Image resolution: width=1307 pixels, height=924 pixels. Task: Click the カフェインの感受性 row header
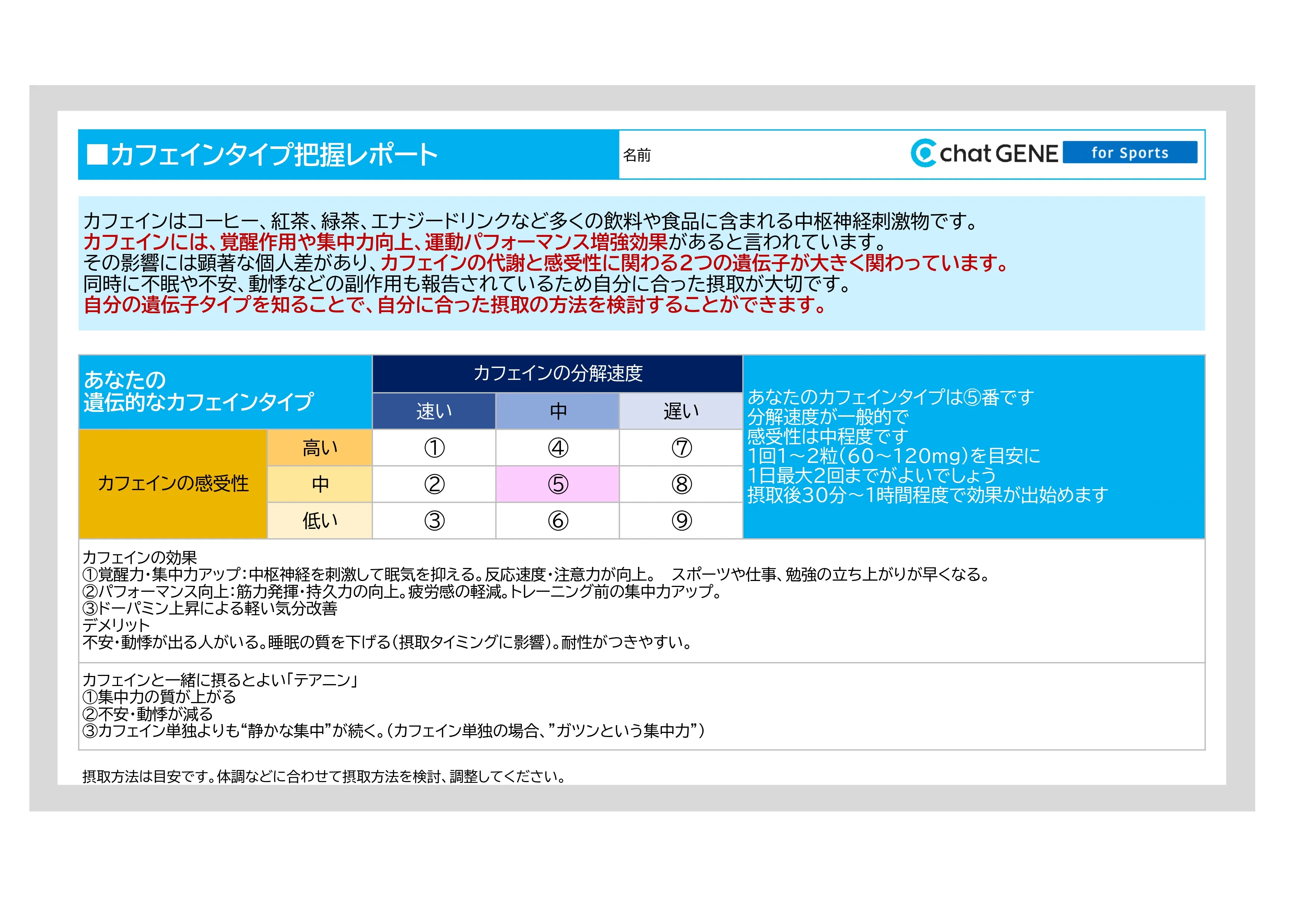(x=173, y=484)
